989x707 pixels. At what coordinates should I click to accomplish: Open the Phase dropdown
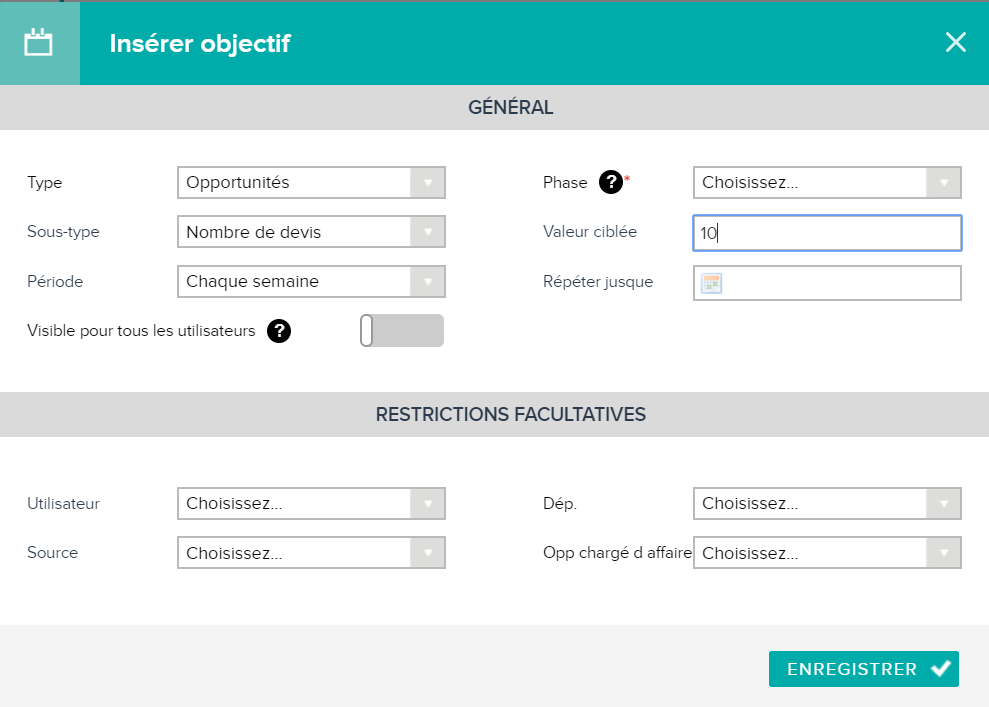point(827,182)
